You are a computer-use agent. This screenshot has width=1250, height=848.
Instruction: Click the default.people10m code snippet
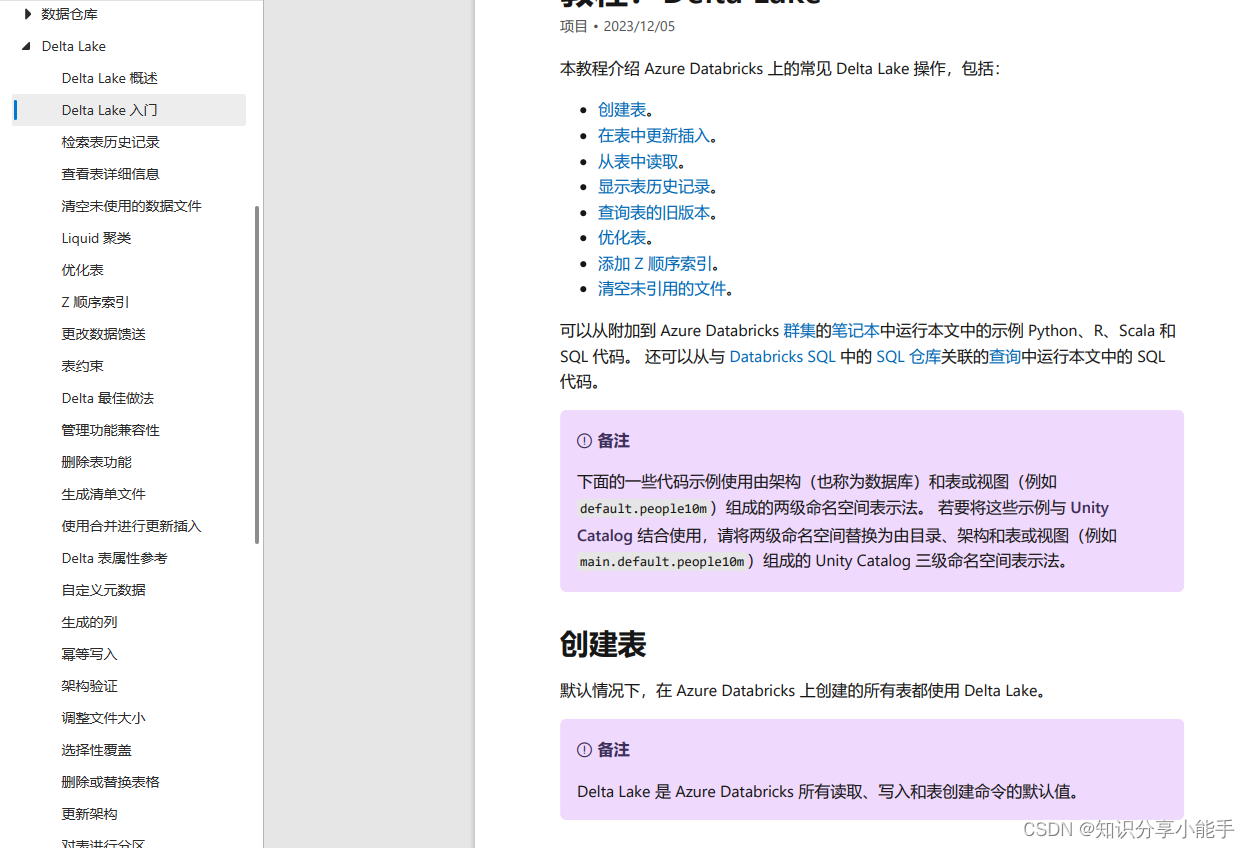(643, 509)
